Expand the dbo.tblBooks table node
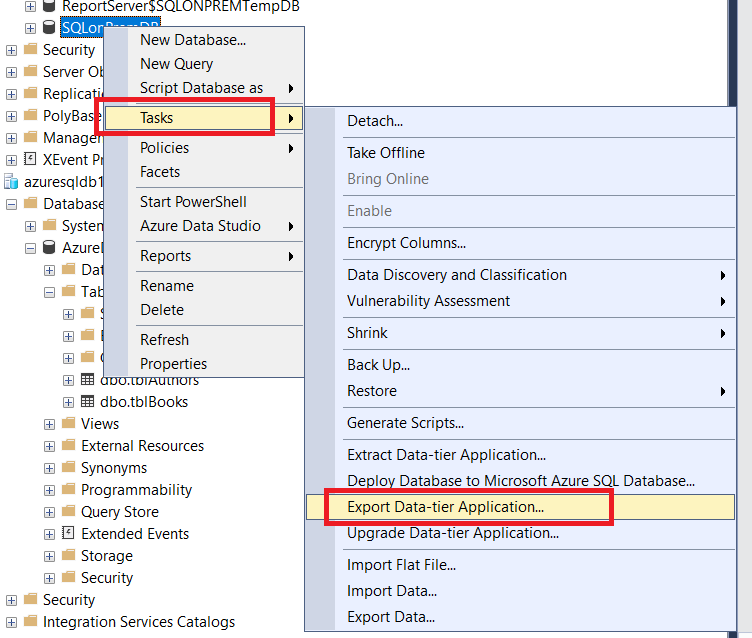Viewport: 752px width, 638px height. (x=68, y=402)
